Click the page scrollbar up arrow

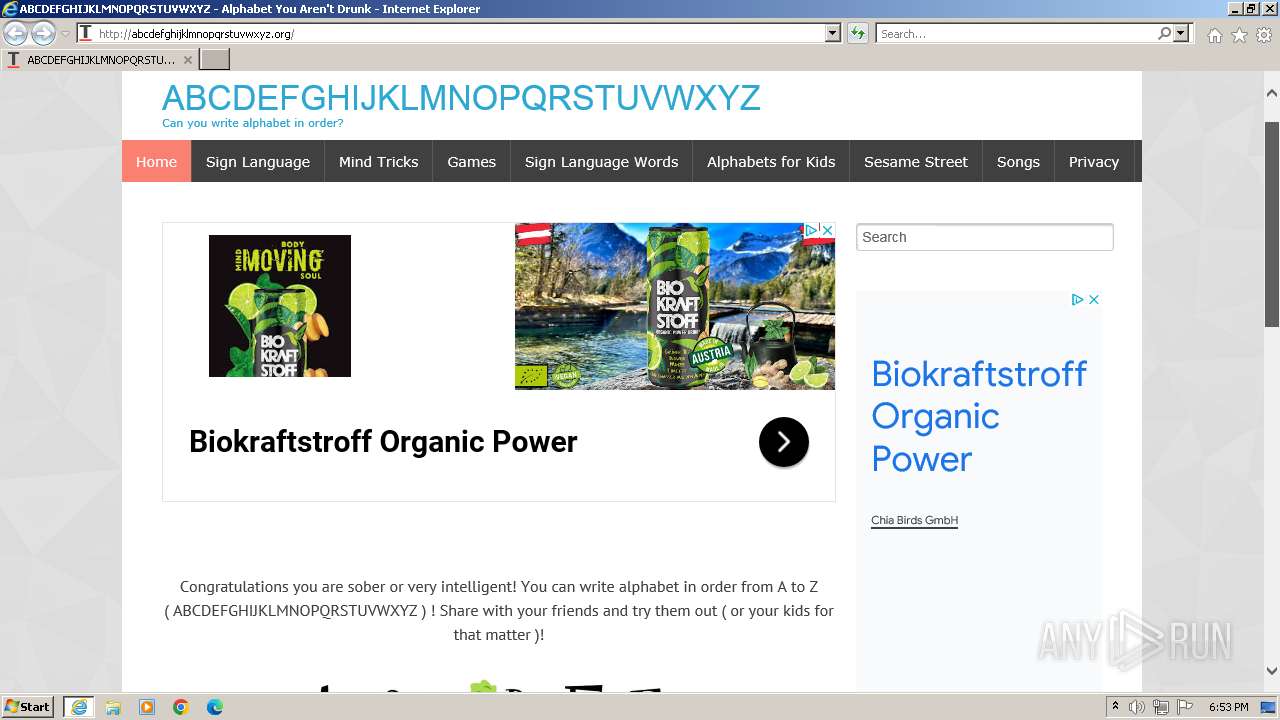click(x=1272, y=93)
